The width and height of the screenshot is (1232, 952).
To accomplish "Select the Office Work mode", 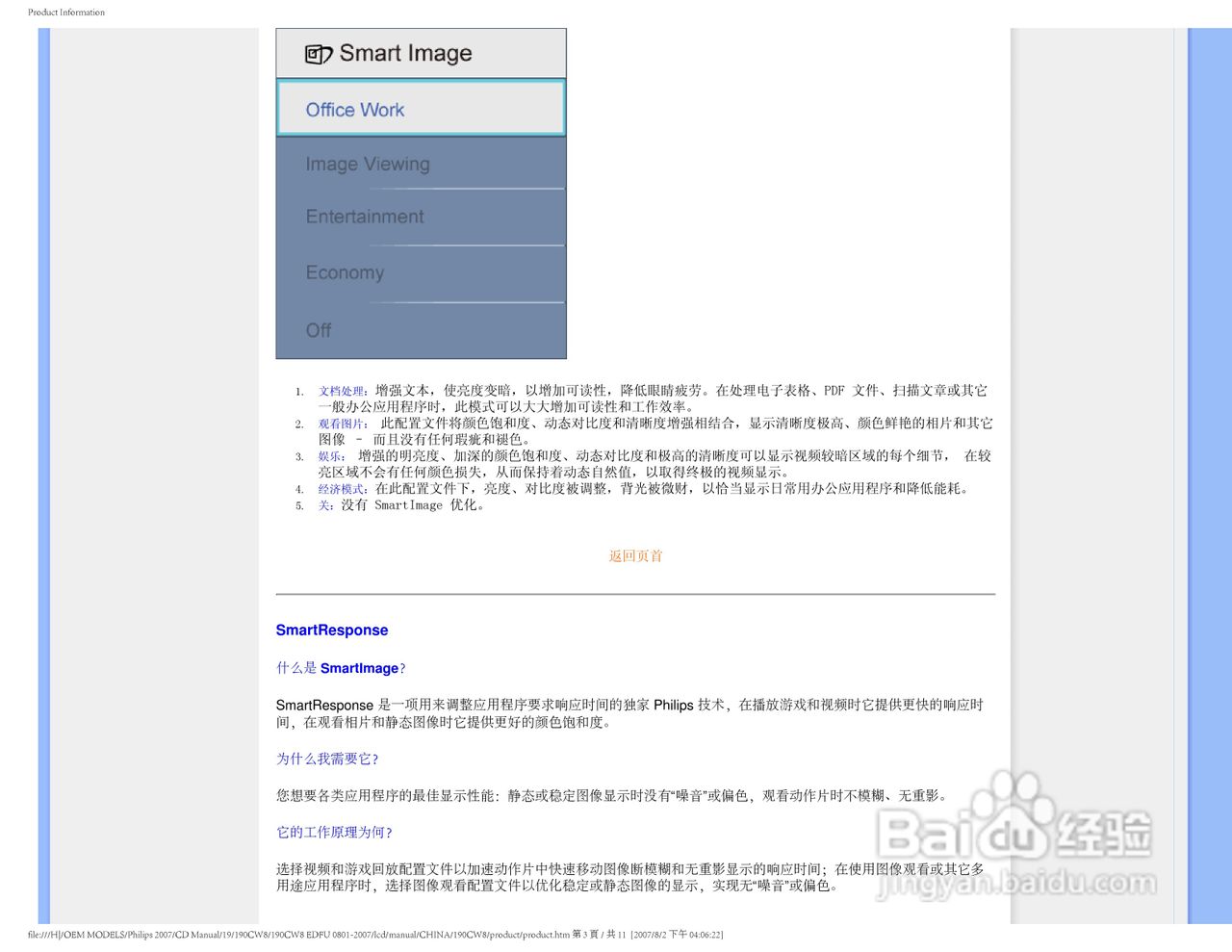I will [421, 108].
